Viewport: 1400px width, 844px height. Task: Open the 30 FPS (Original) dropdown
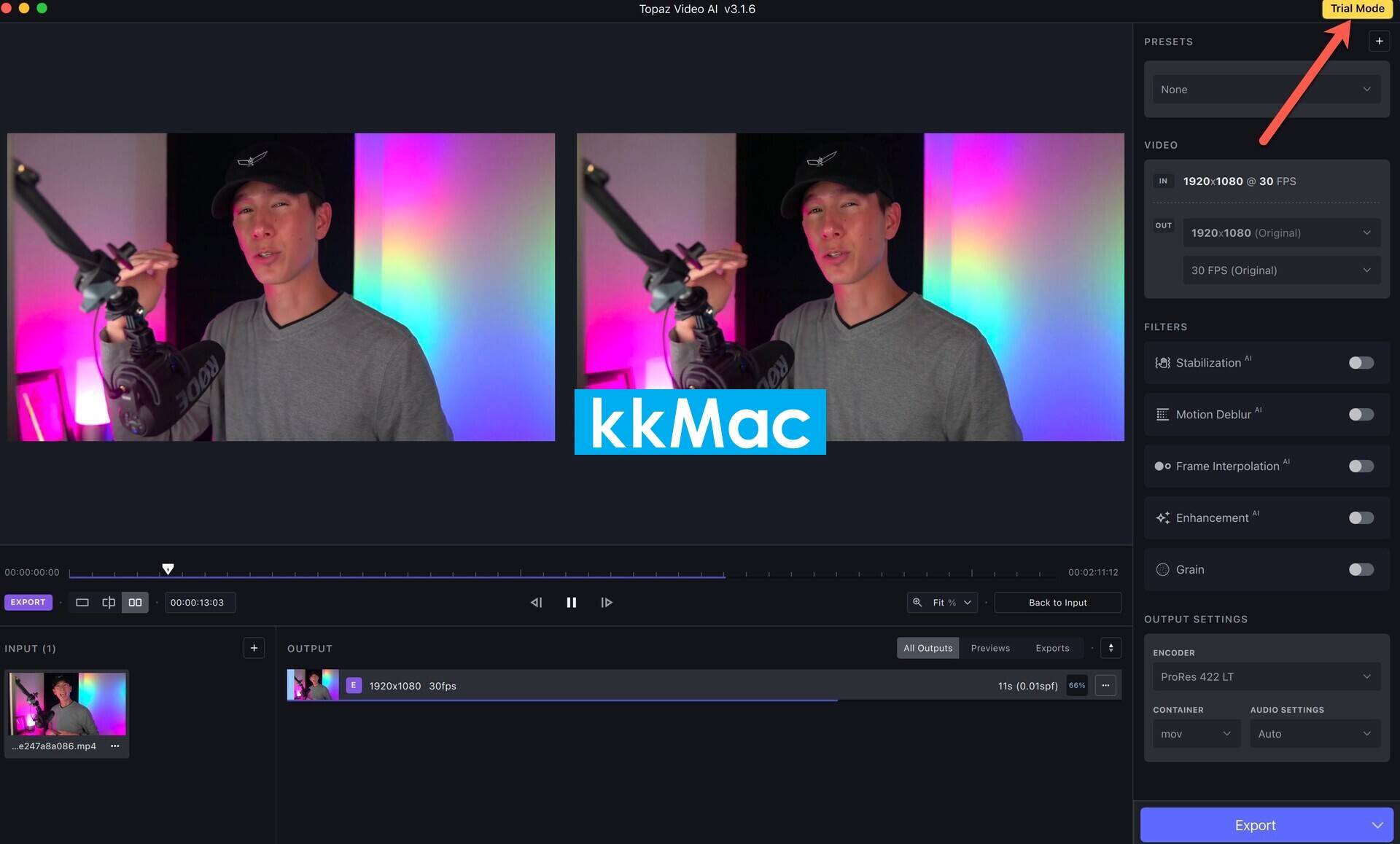1281,270
